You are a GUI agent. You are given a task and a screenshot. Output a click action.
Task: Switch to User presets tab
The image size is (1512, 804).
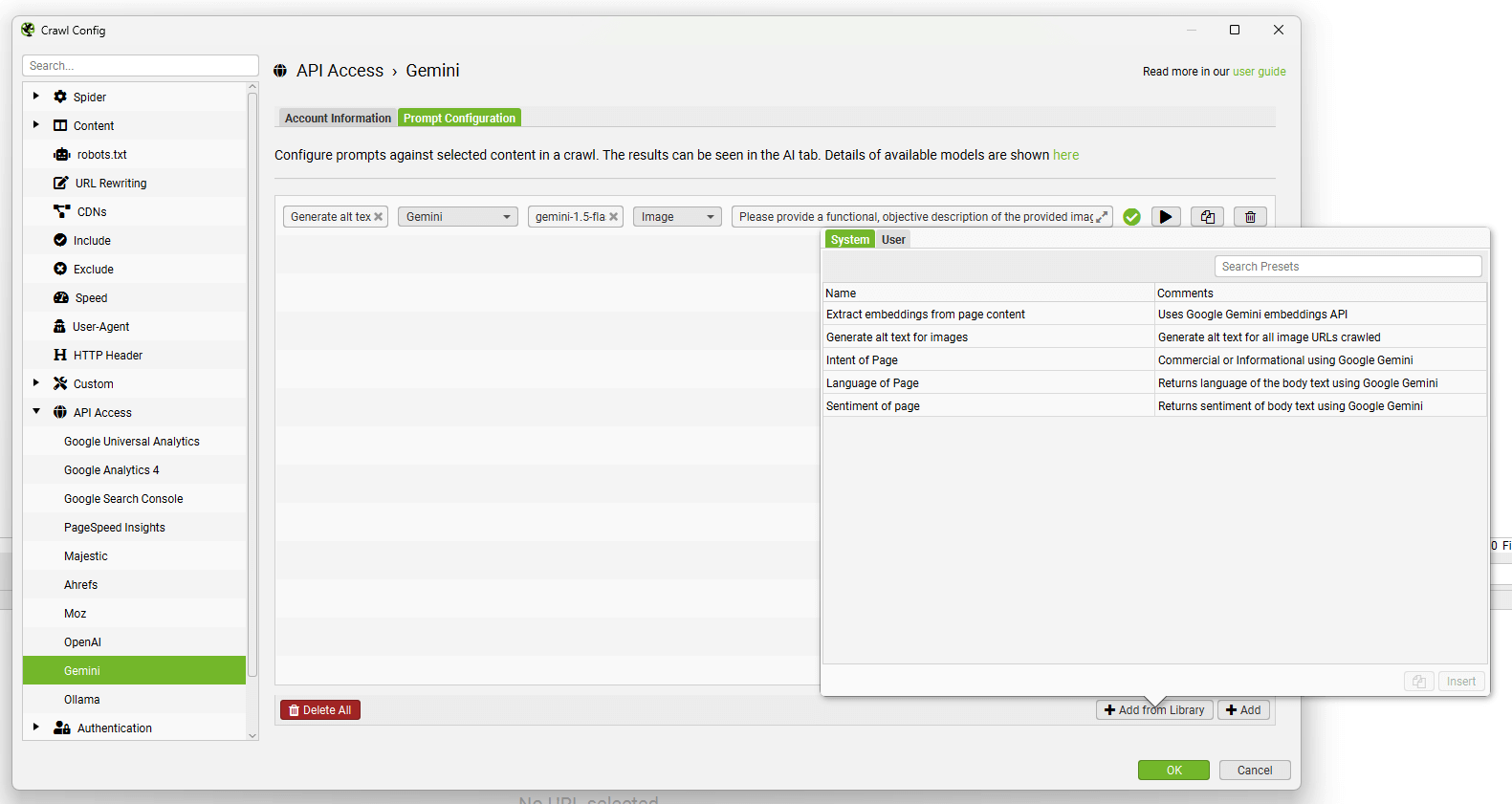893,240
